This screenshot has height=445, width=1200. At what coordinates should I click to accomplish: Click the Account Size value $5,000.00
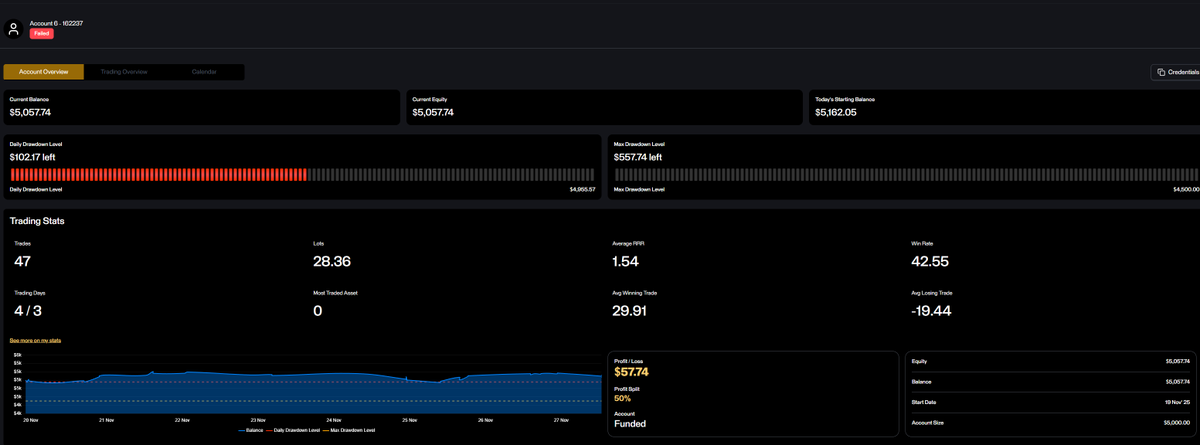1177,423
